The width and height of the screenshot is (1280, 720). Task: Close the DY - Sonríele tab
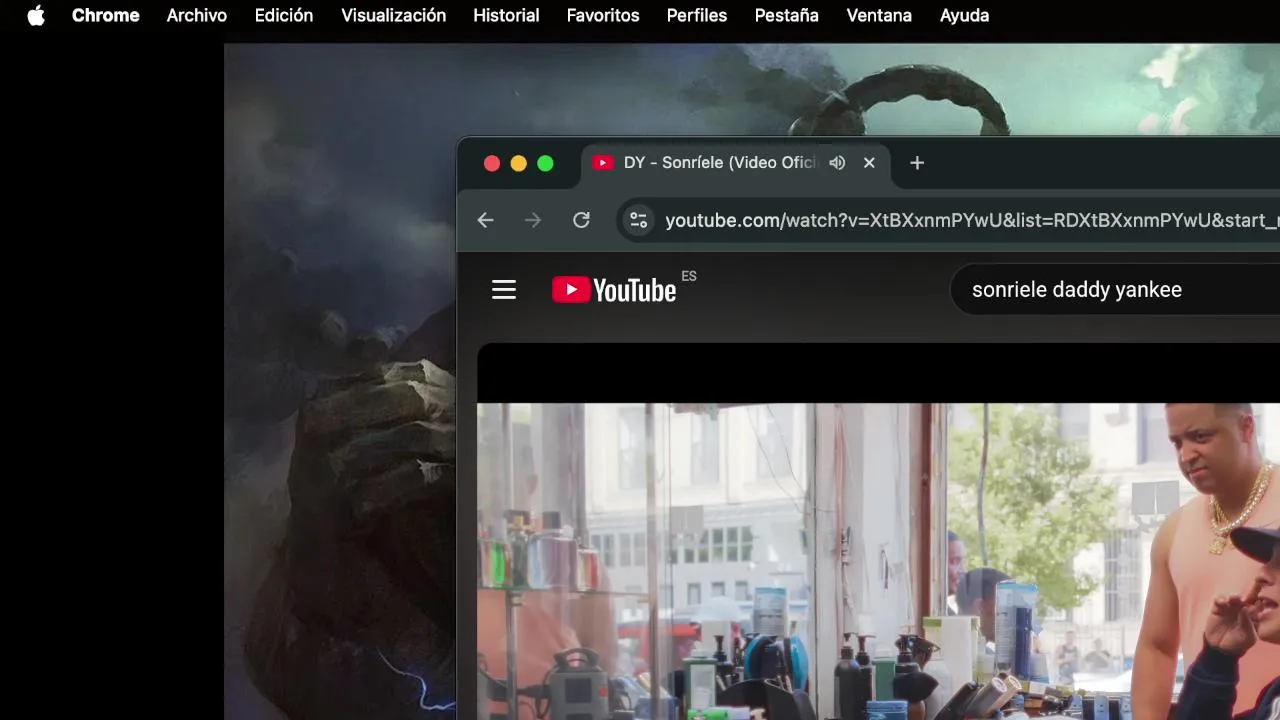tap(869, 163)
